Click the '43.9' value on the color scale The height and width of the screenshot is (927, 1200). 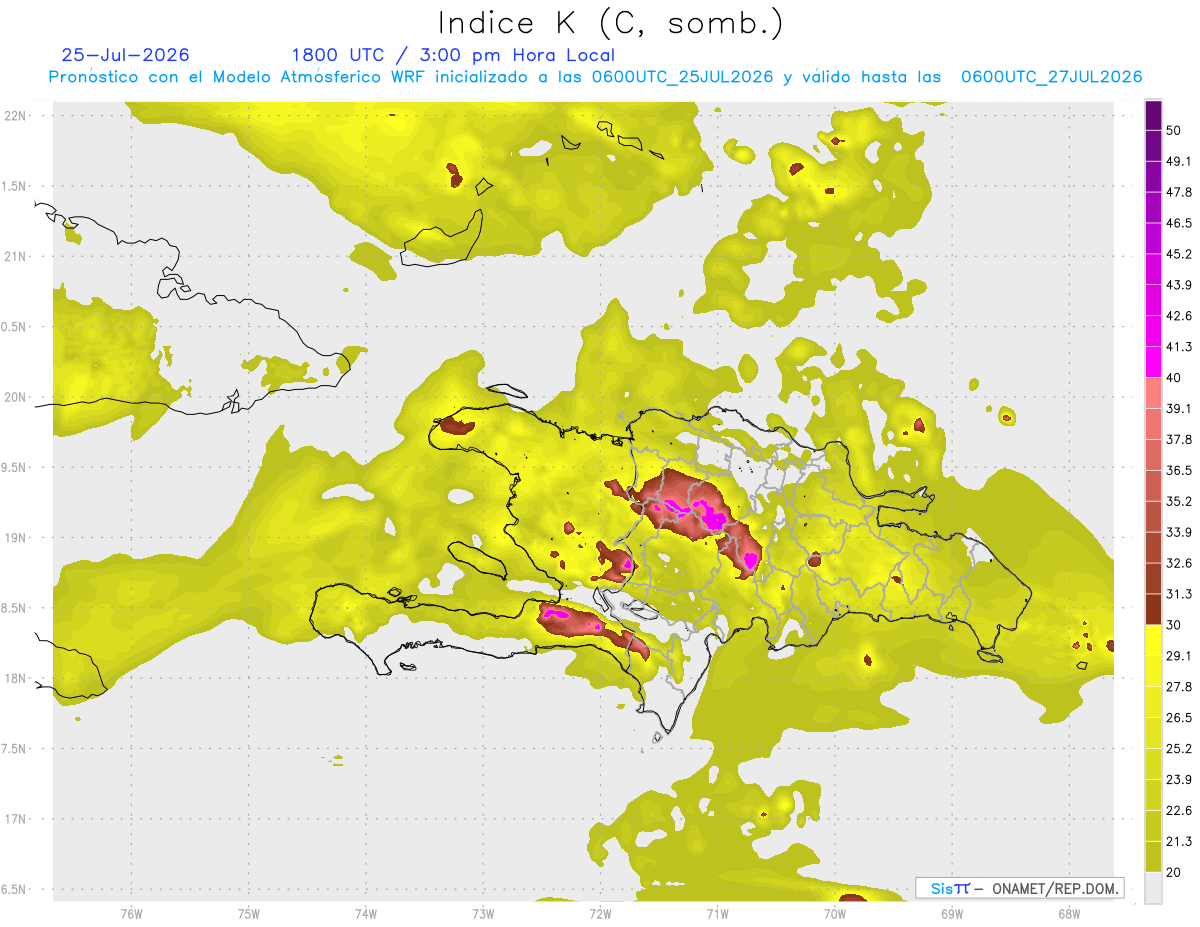[1180, 285]
